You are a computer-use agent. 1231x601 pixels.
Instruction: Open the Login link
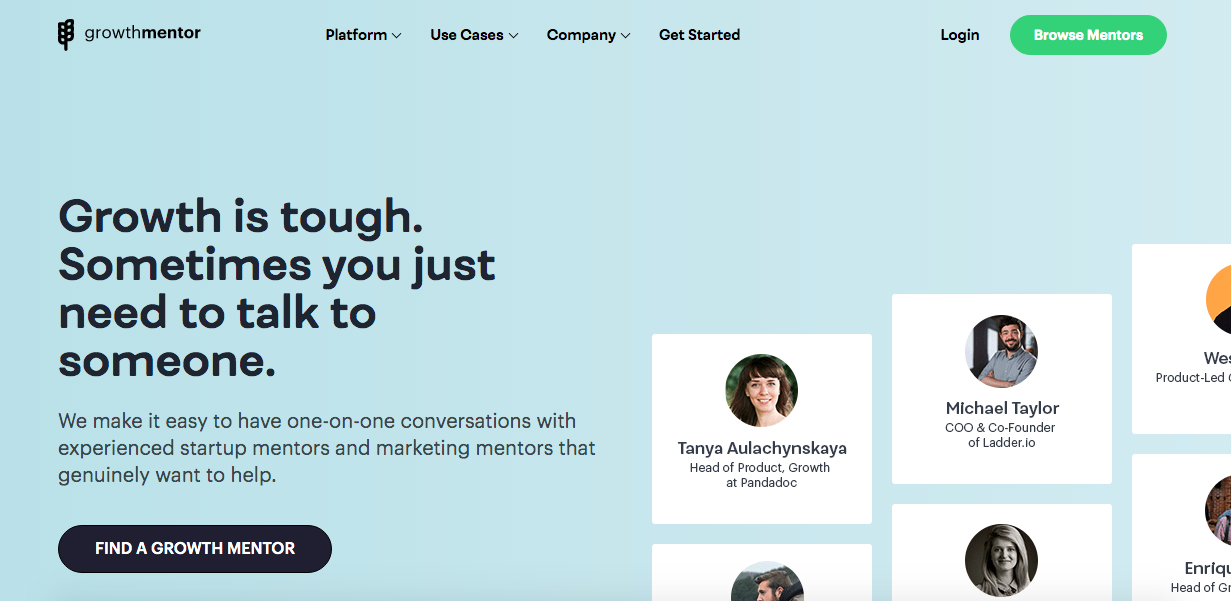click(x=959, y=35)
